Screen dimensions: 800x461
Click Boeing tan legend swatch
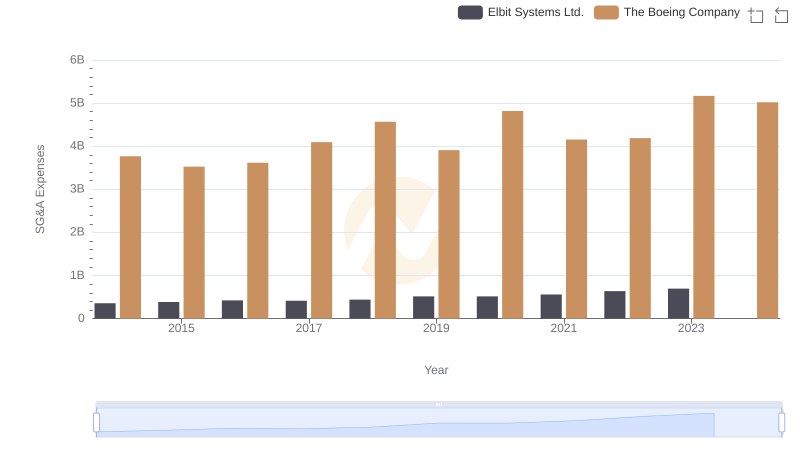click(607, 12)
